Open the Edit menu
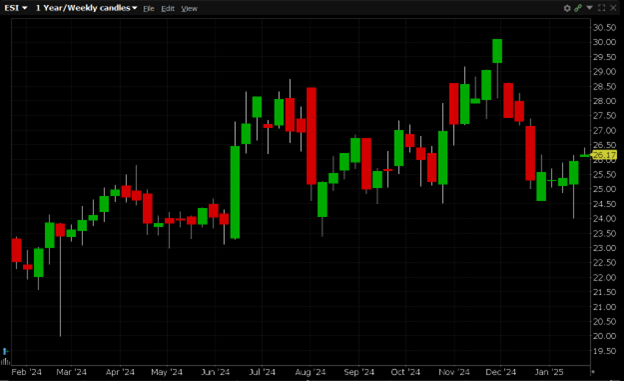Screen dimensions: 624x381 (168, 8)
